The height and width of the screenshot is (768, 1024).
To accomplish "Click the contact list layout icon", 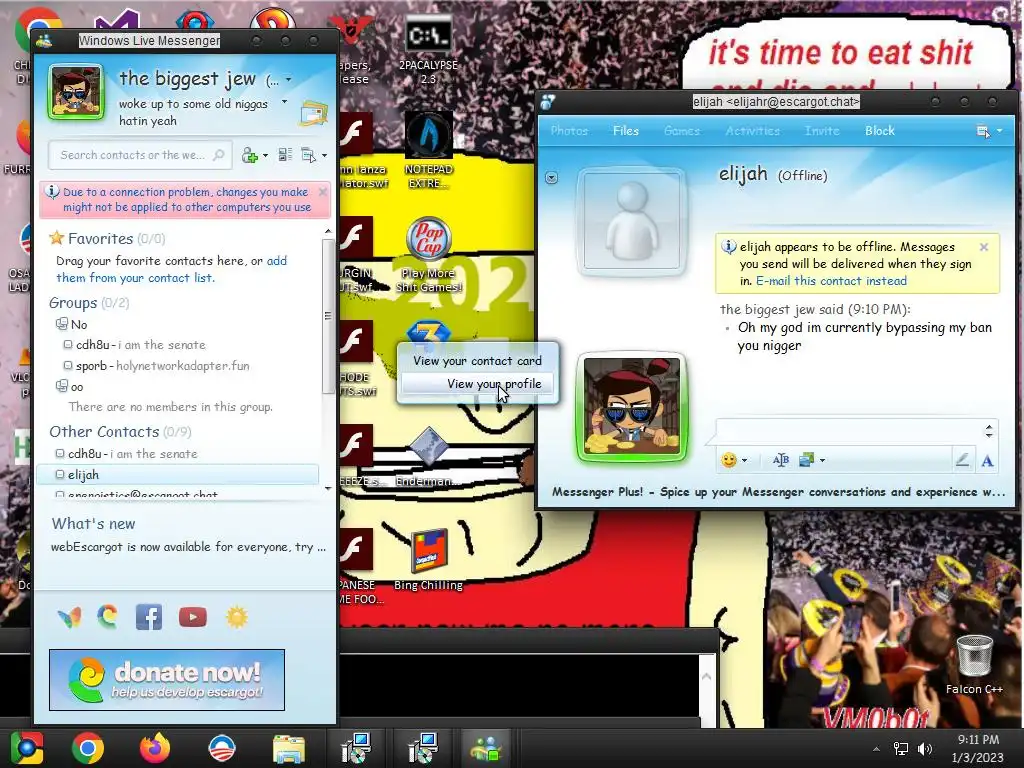I will pos(285,155).
